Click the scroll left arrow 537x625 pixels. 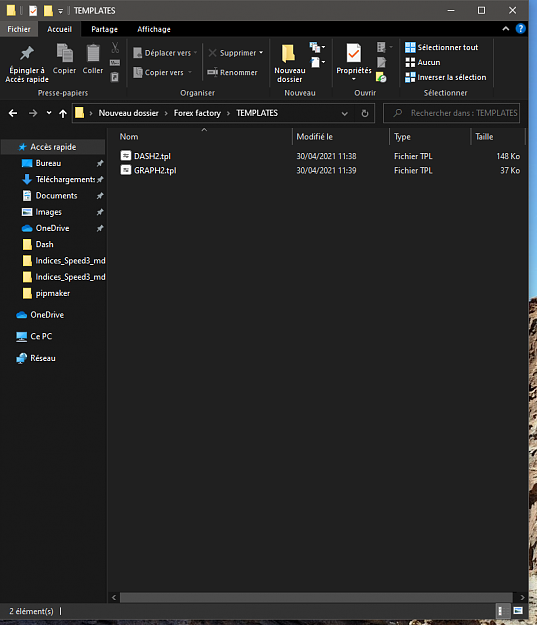click(114, 597)
